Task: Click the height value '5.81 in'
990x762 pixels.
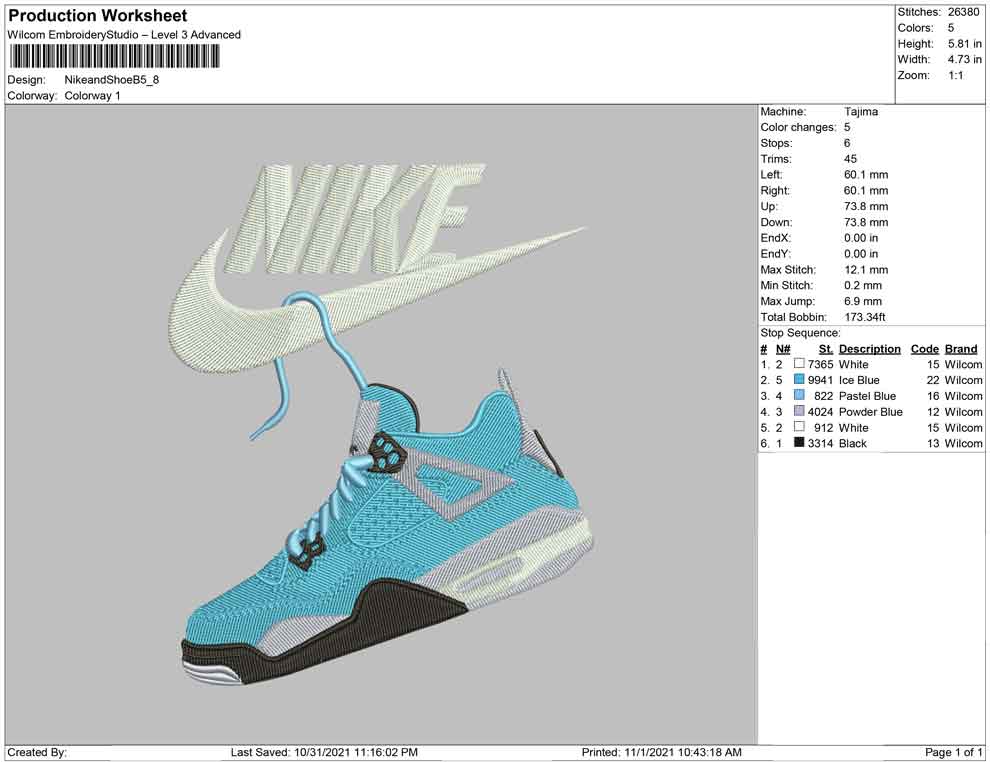Action: tap(965, 44)
